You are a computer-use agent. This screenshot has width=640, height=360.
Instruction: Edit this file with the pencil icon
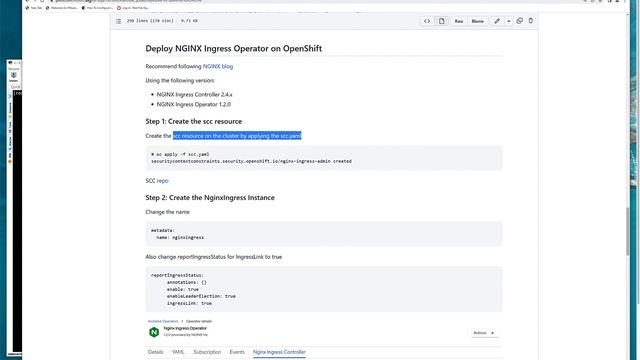point(497,21)
